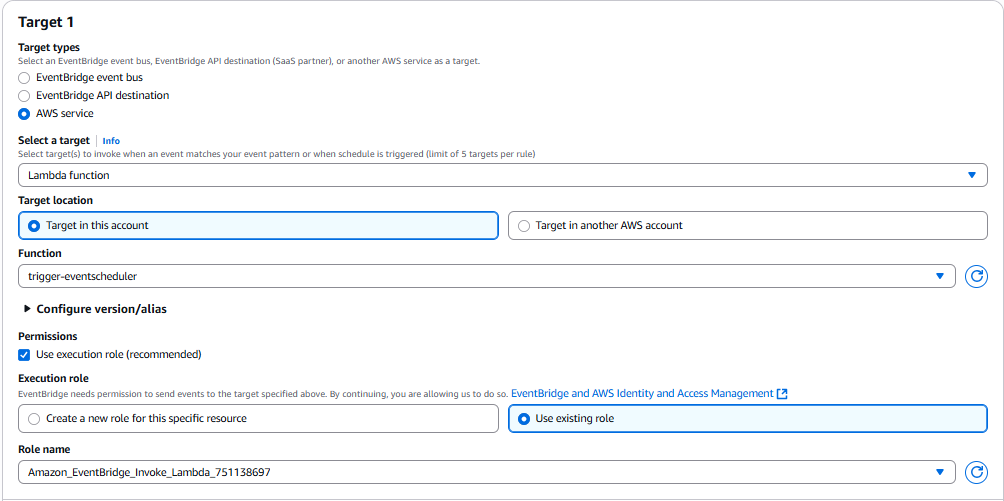Image resolution: width=1004 pixels, height=501 pixels.
Task: Select Create a new role option
Action: [x=35, y=419]
